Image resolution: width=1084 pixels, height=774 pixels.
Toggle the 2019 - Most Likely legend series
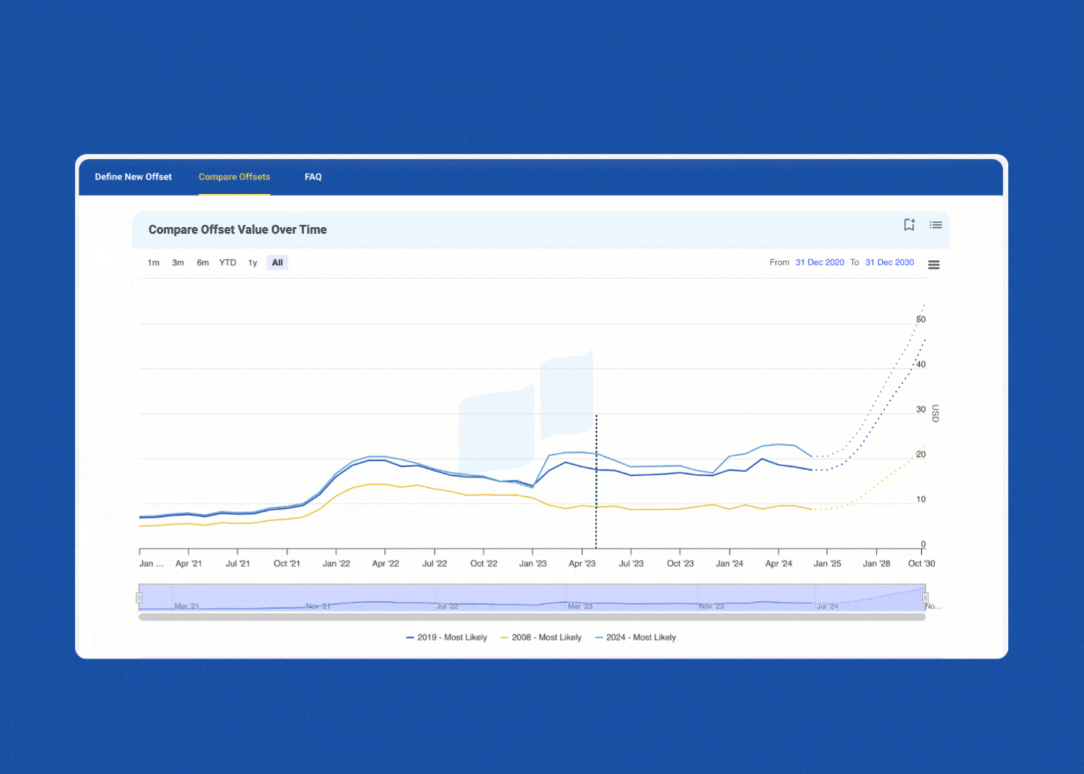[447, 637]
